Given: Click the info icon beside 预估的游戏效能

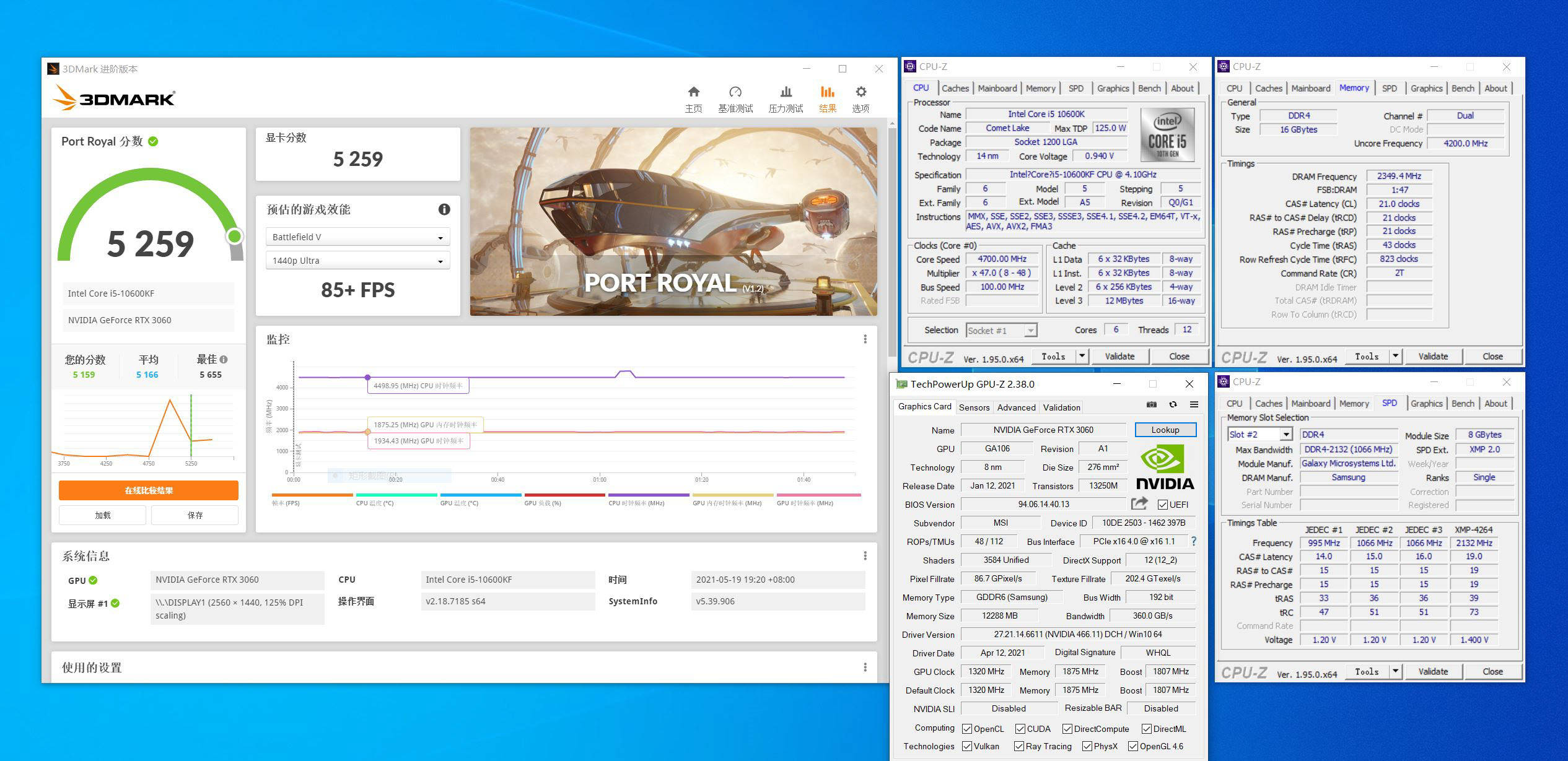Looking at the screenshot, I should [x=444, y=209].
